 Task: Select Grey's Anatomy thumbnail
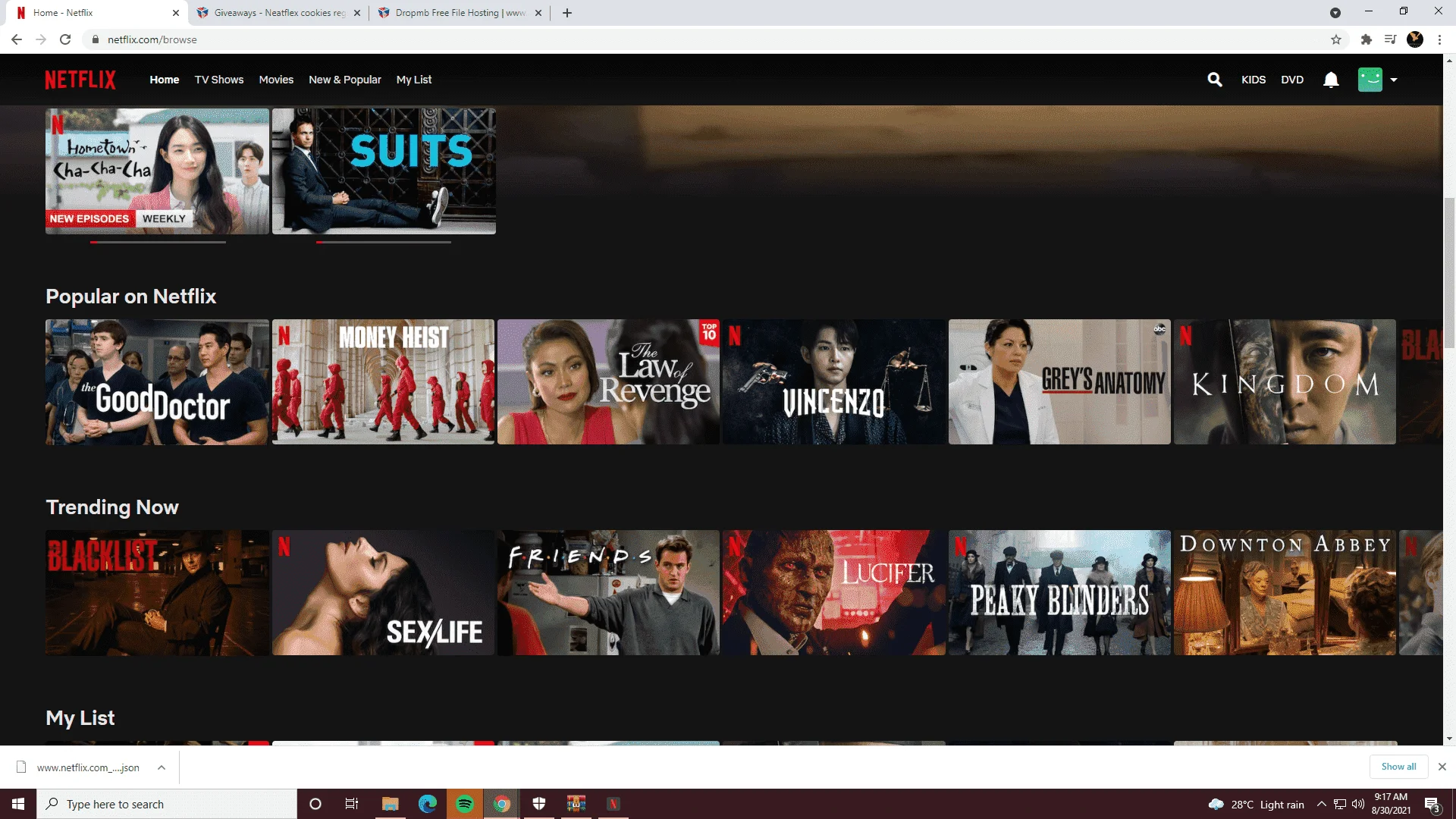pos(1059,382)
